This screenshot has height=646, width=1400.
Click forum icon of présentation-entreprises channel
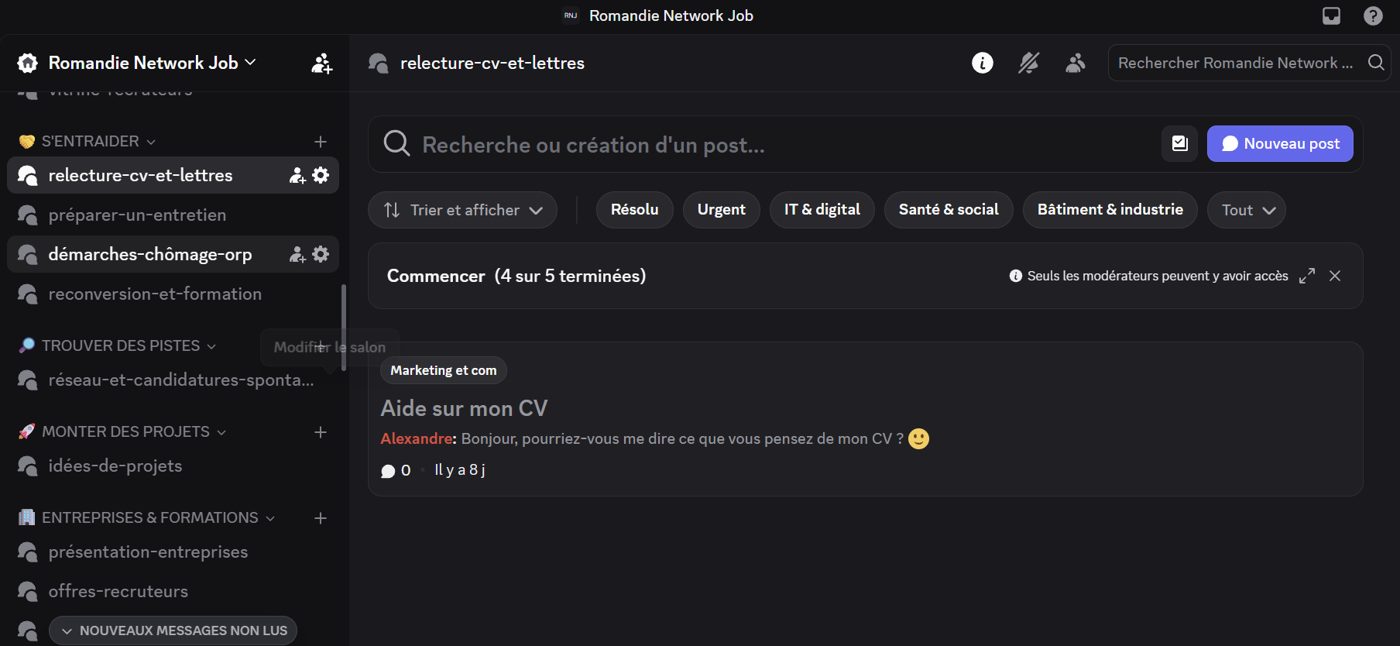(27, 552)
